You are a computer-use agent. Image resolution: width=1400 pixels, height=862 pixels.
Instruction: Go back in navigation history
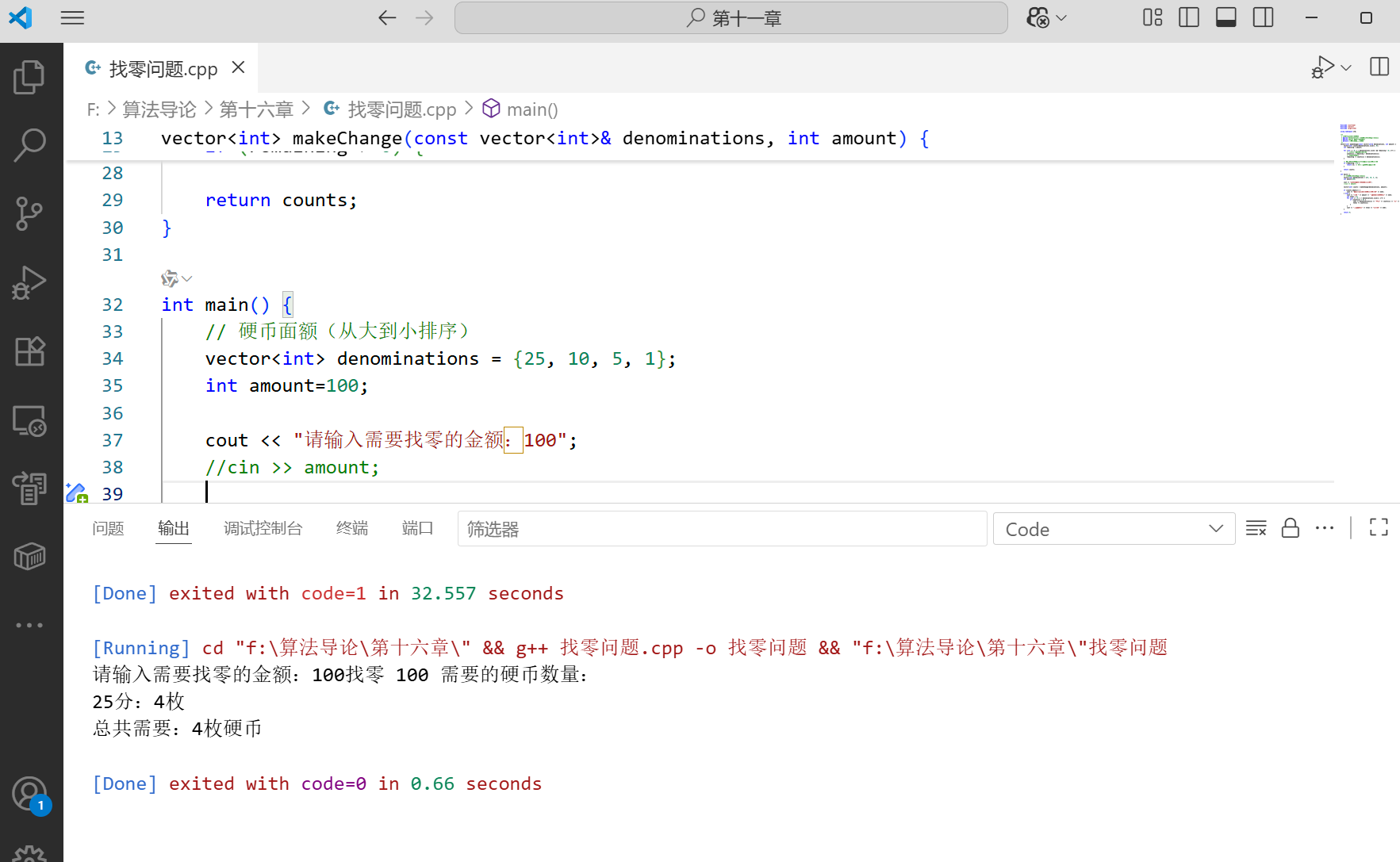tap(387, 17)
